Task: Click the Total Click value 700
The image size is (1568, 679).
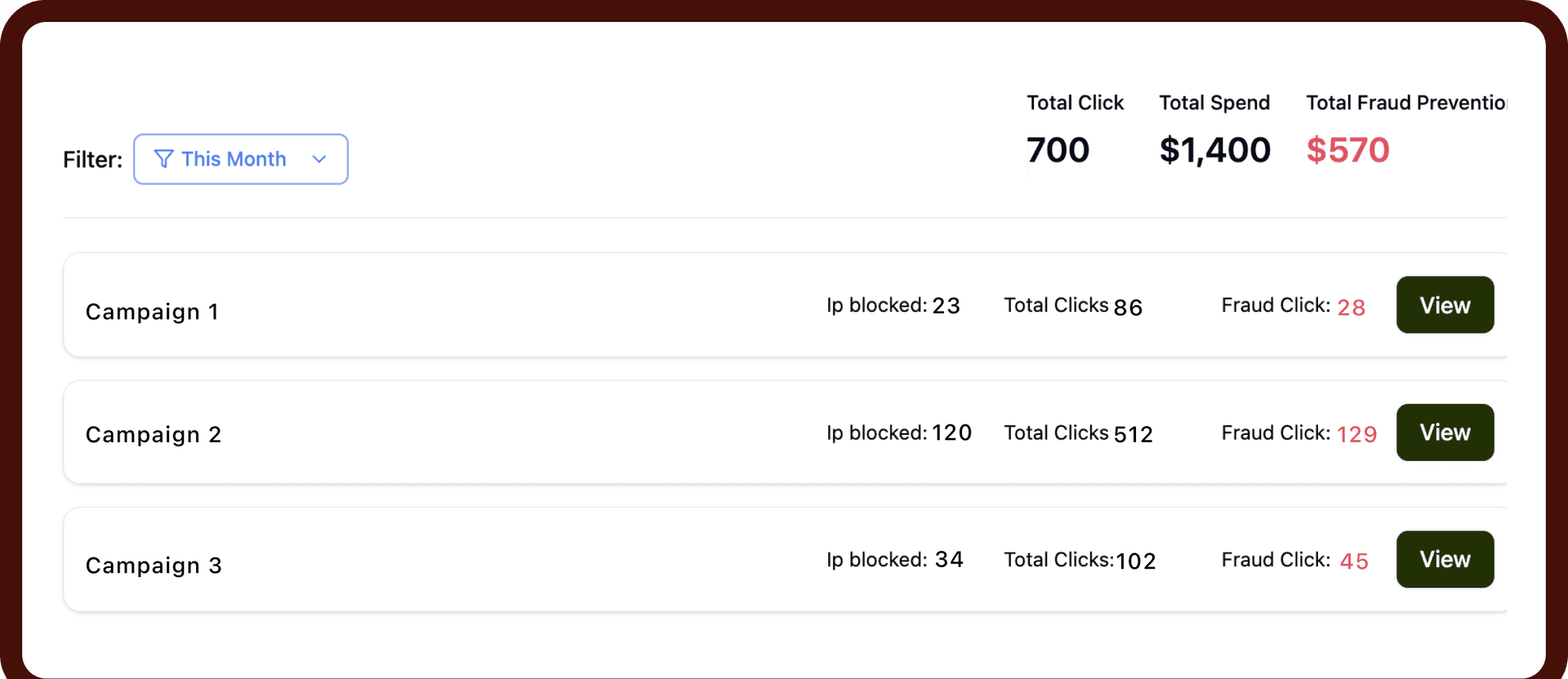Action: [1058, 150]
